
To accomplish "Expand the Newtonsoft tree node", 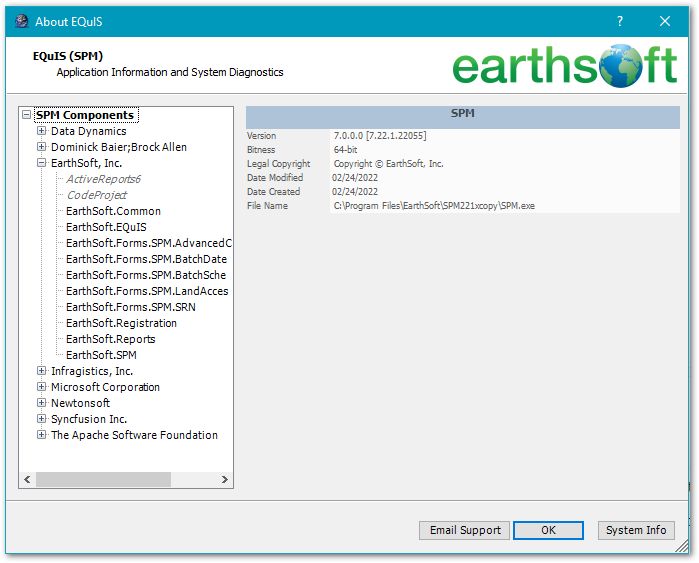I will [x=42, y=403].
